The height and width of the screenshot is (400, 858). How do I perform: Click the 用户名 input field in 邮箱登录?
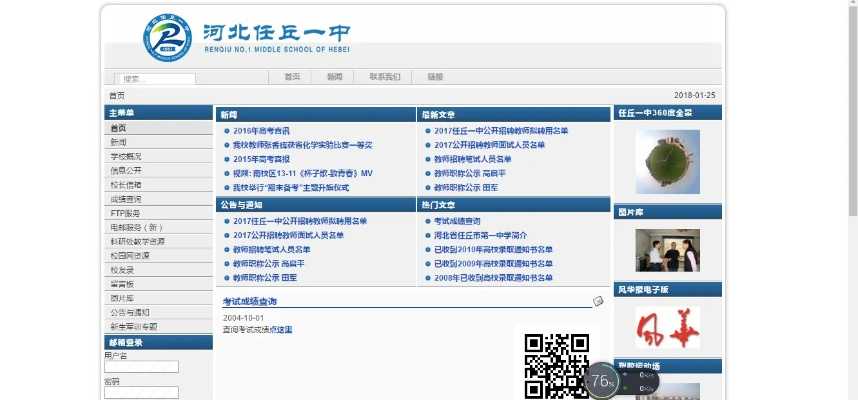coord(141,367)
